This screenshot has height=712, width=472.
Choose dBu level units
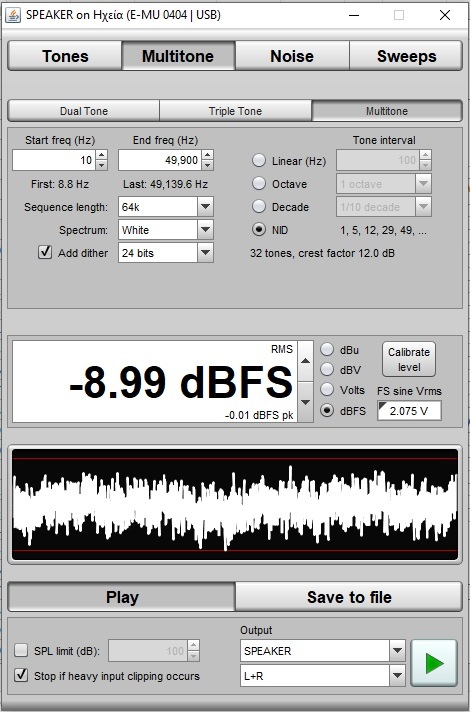coord(327,350)
